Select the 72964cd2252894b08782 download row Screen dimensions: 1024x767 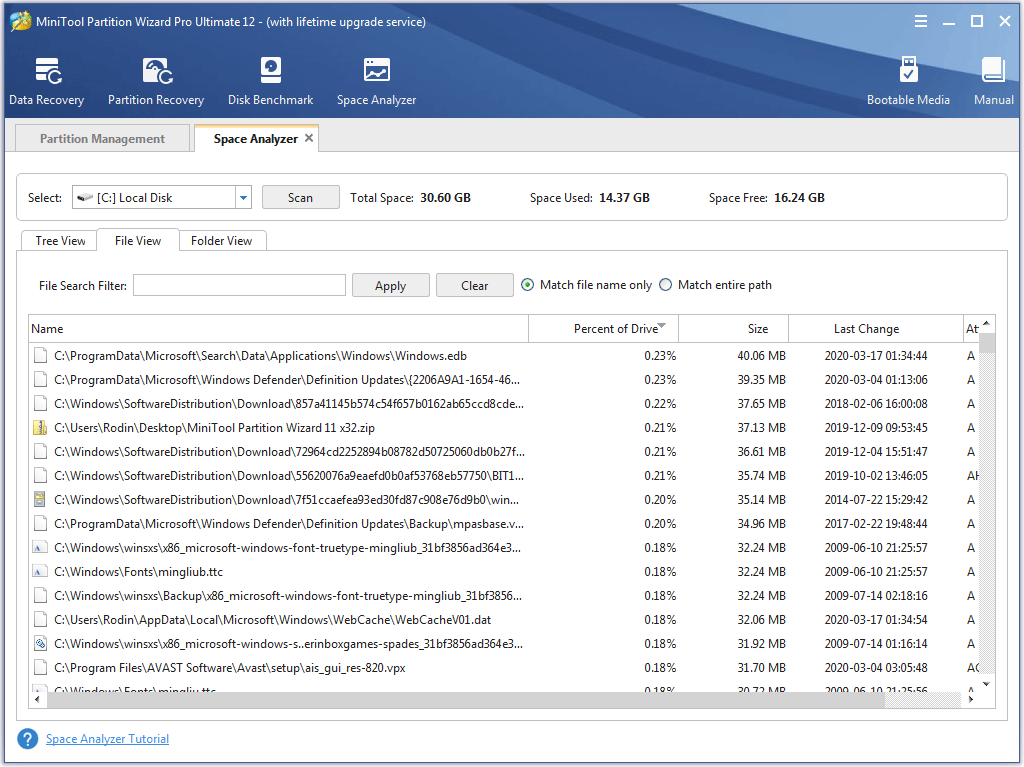pos(504,451)
